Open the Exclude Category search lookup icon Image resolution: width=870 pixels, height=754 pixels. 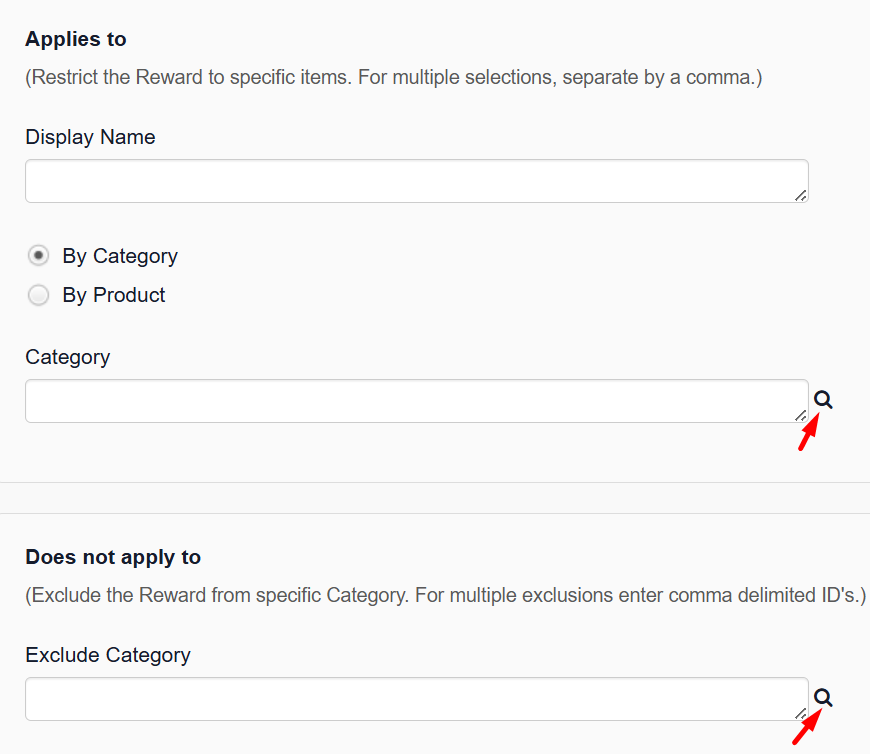pyautogui.click(x=823, y=697)
